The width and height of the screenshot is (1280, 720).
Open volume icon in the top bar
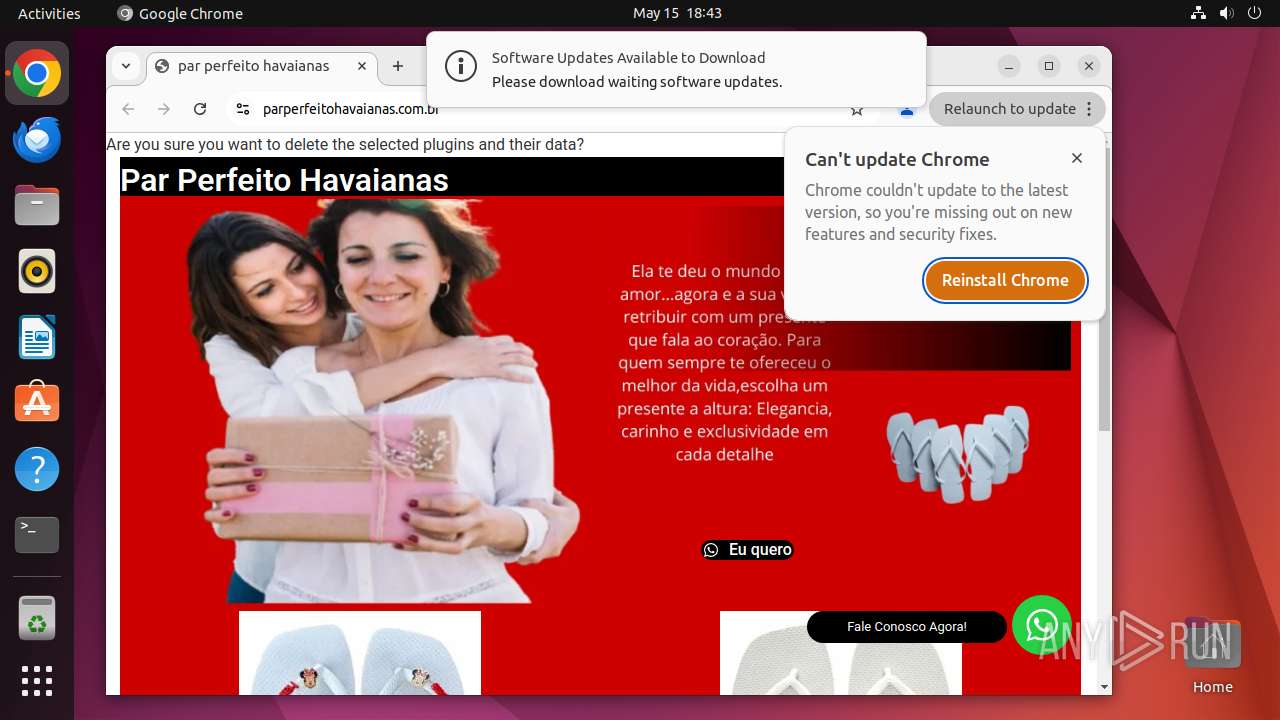click(1226, 13)
